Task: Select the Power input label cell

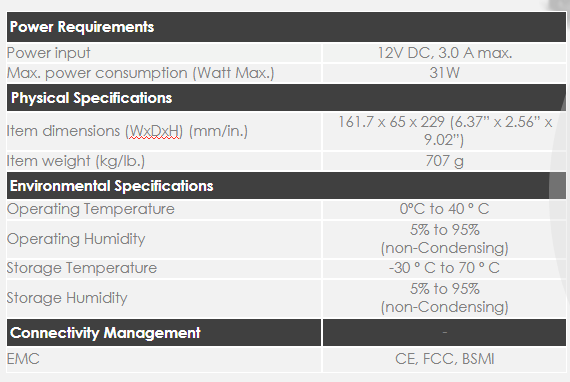Action: pos(164,53)
